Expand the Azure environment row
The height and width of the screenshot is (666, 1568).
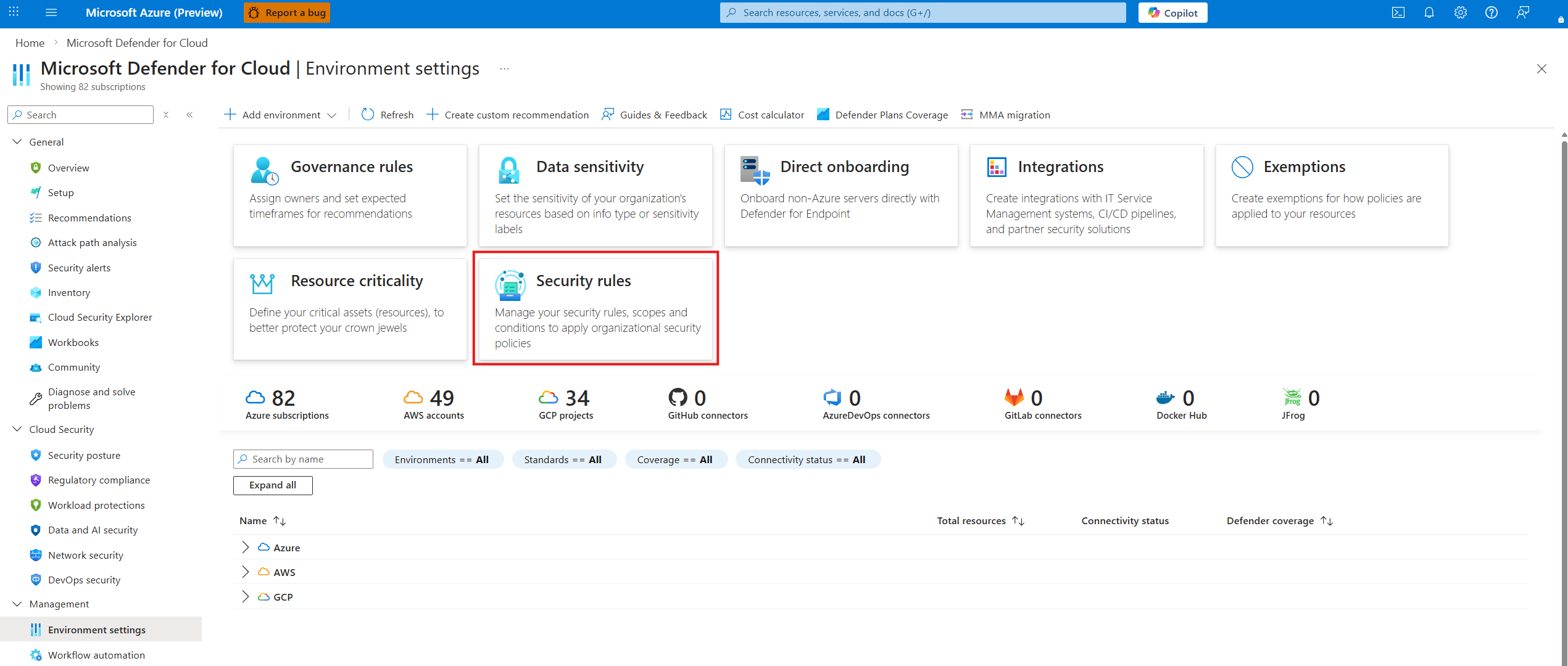[x=246, y=548]
